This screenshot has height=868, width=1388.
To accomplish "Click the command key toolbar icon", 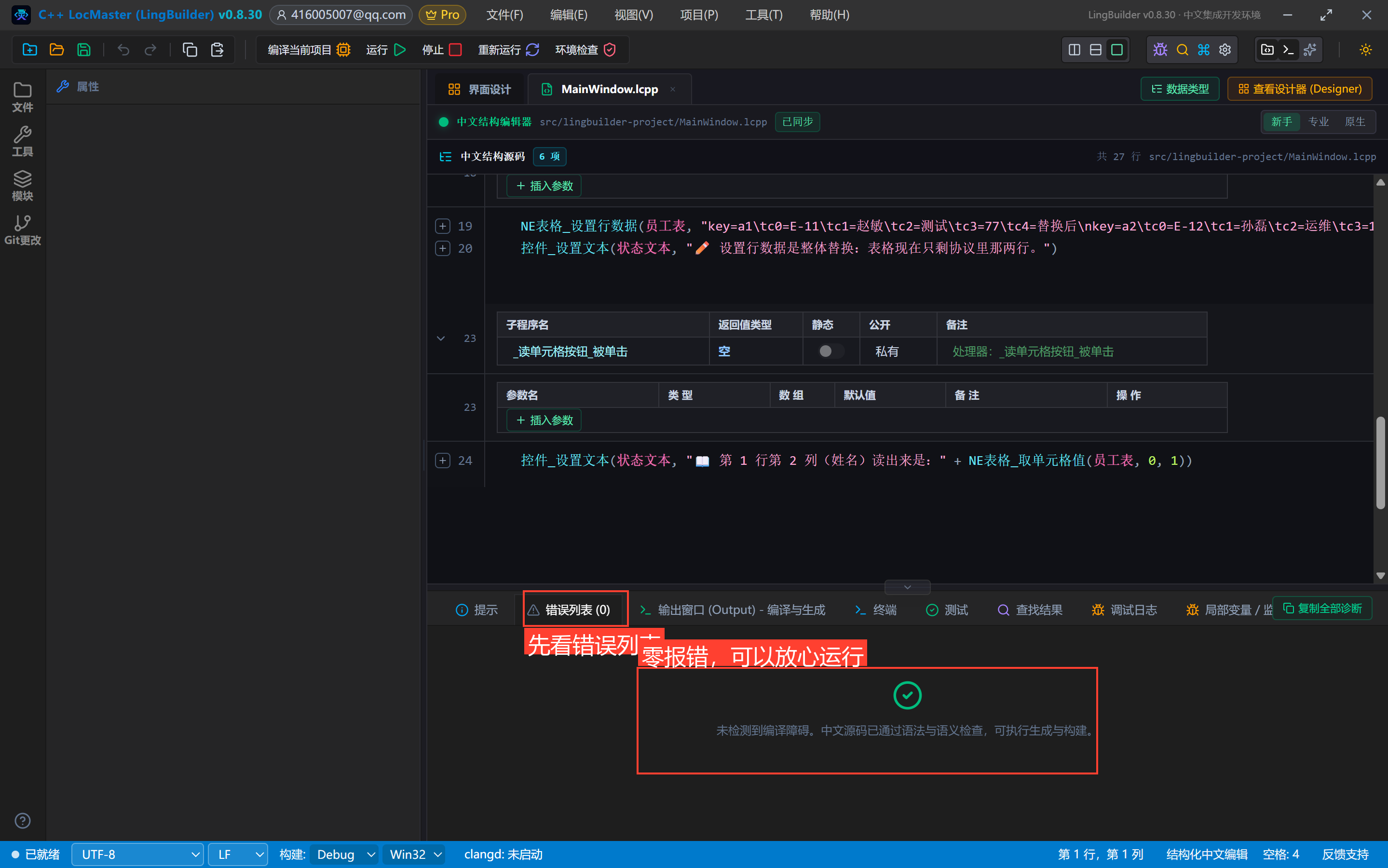I will click(1204, 50).
